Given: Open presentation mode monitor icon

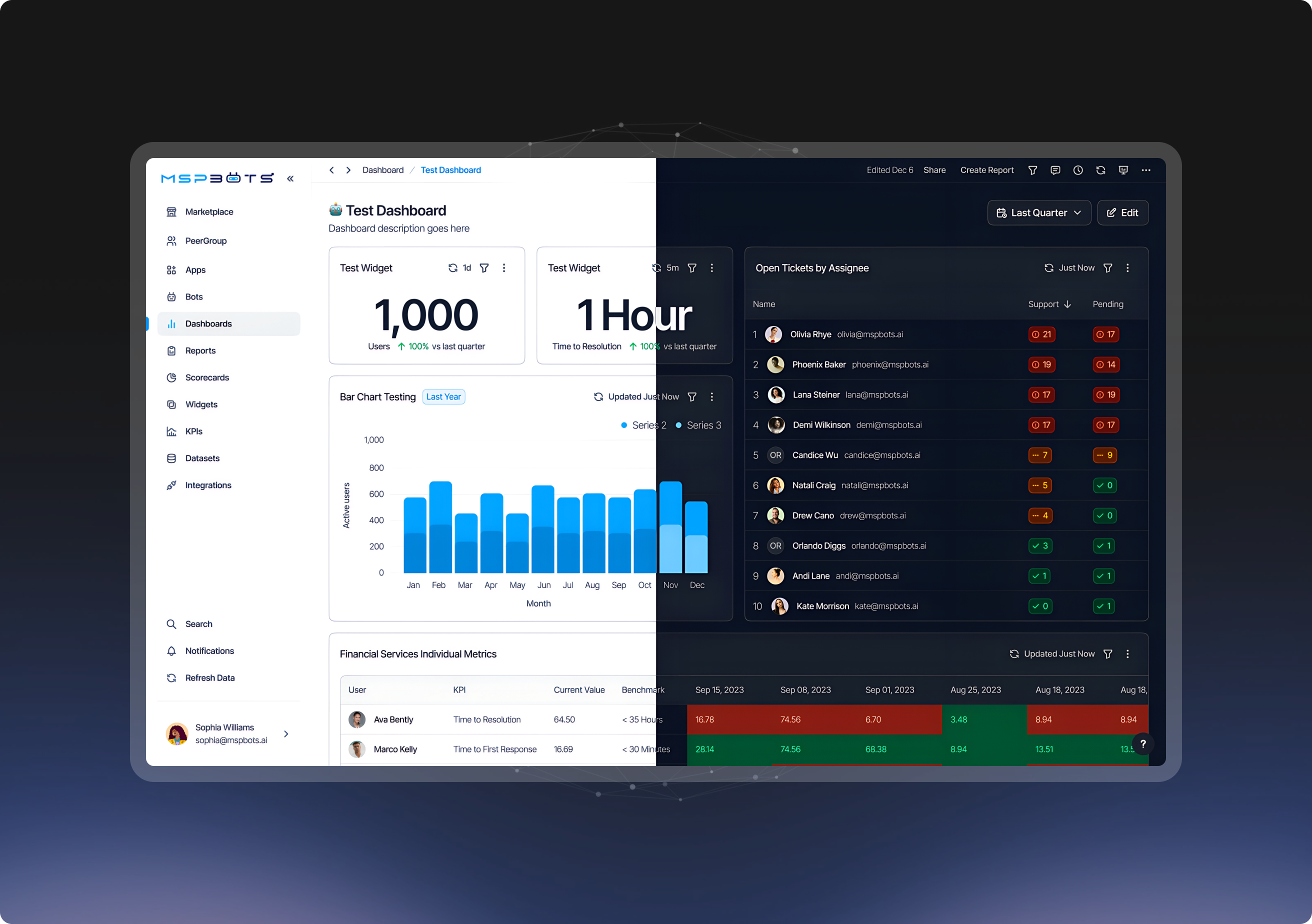Looking at the screenshot, I should 1123,170.
